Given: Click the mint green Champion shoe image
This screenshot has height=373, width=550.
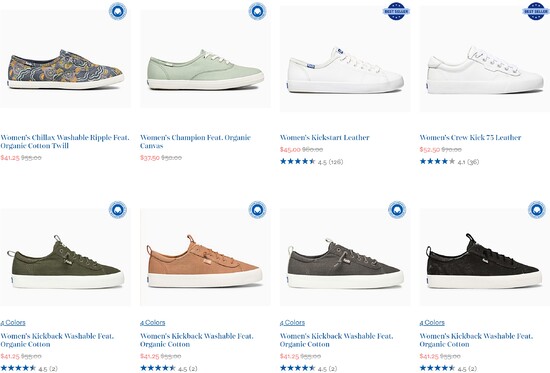Looking at the screenshot, I should 205,70.
